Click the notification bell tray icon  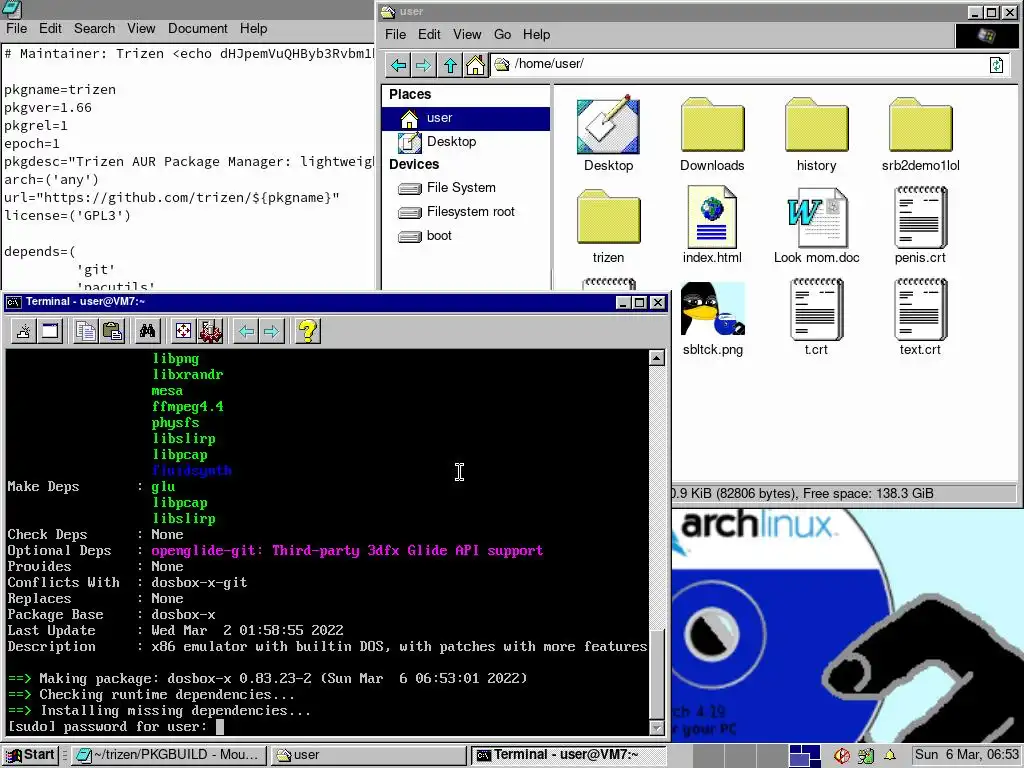pyautogui.click(x=889, y=755)
